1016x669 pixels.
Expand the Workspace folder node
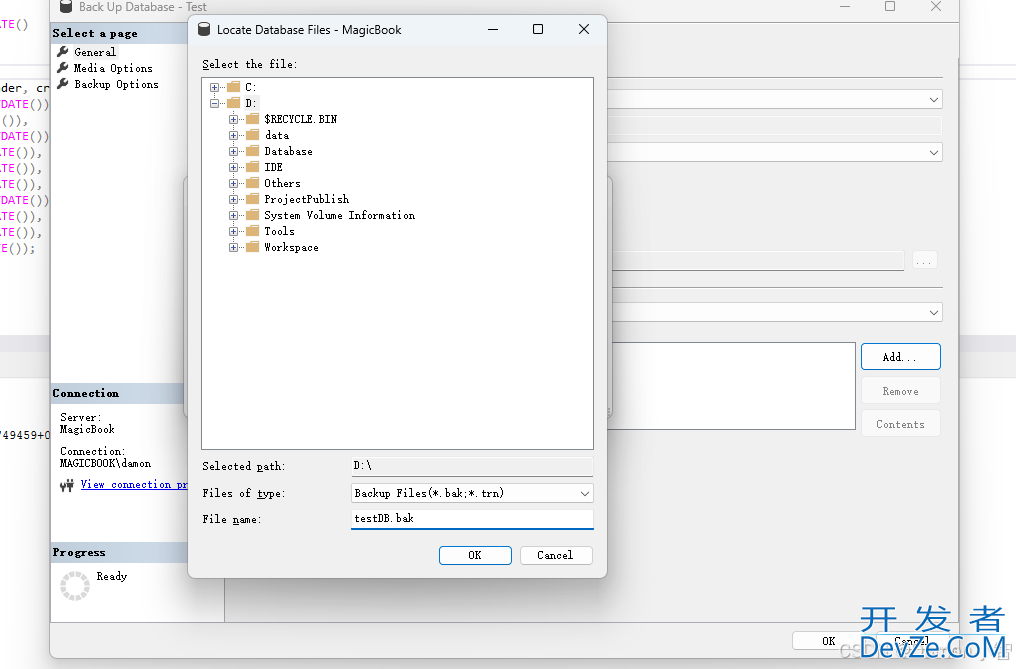pyautogui.click(x=233, y=247)
